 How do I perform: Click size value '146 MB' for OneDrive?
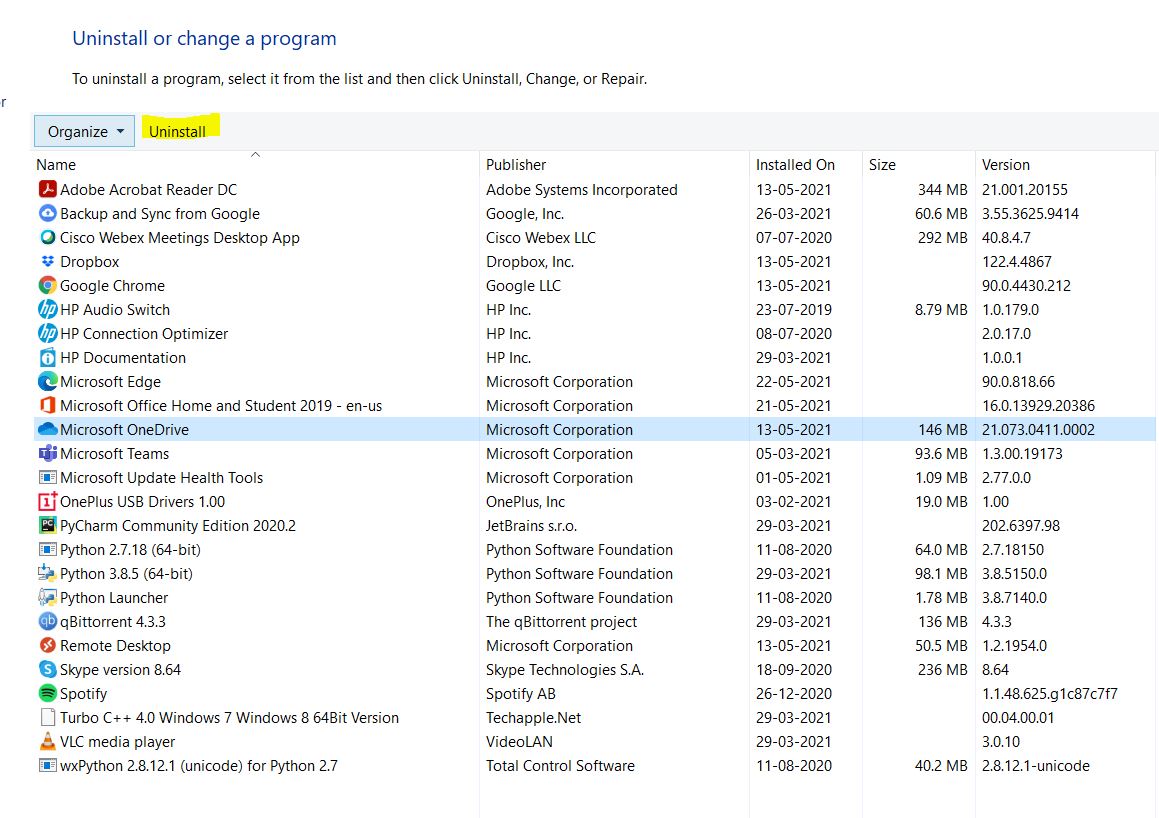coord(942,429)
